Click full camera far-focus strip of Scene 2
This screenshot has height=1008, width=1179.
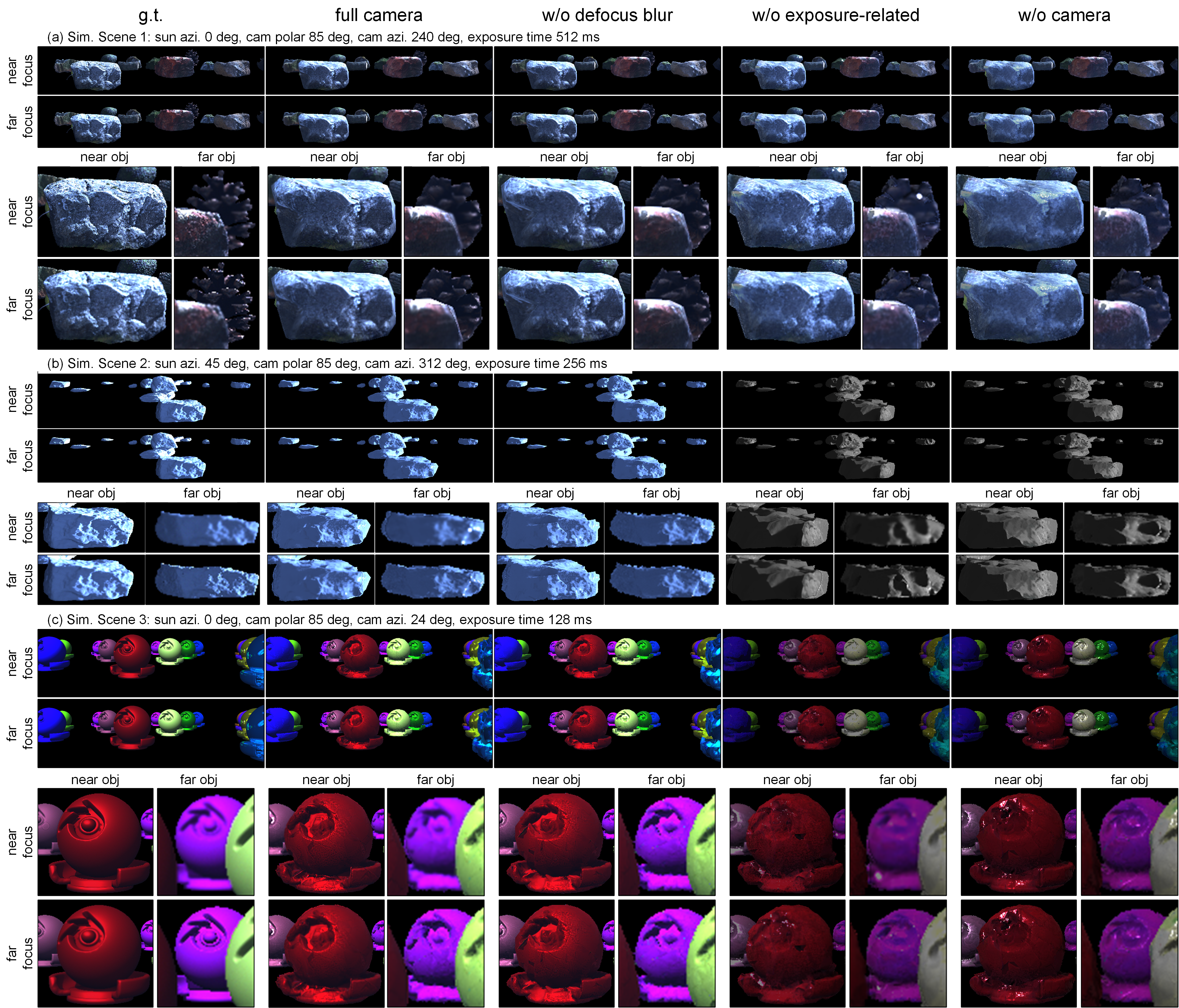pyautogui.click(x=379, y=456)
